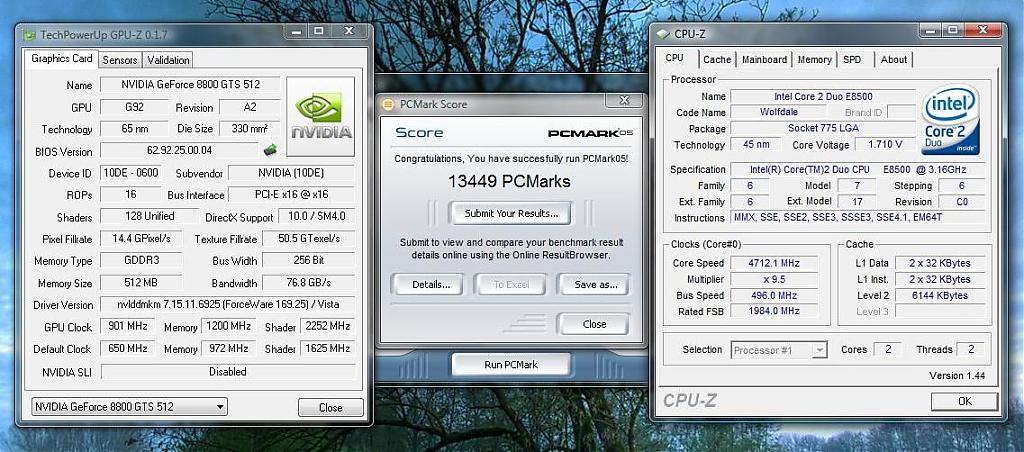Screen dimensions: 1024x452
Task: Click the Driver Version field in GPU-Z
Action: [228, 304]
